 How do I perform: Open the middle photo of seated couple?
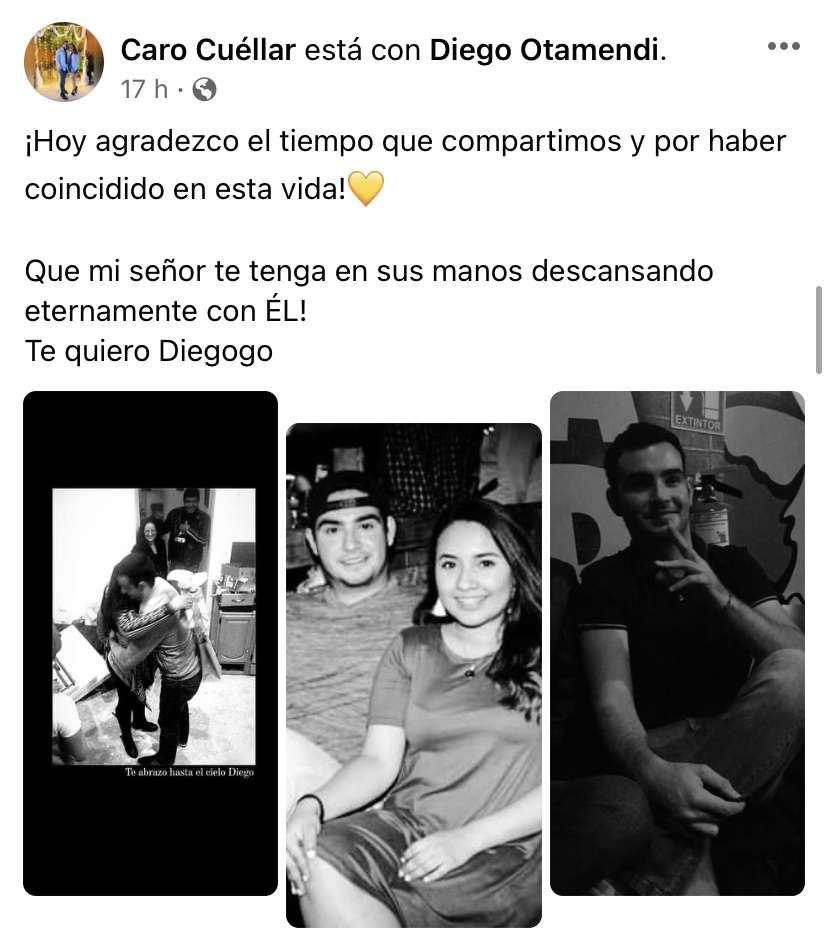[414, 675]
